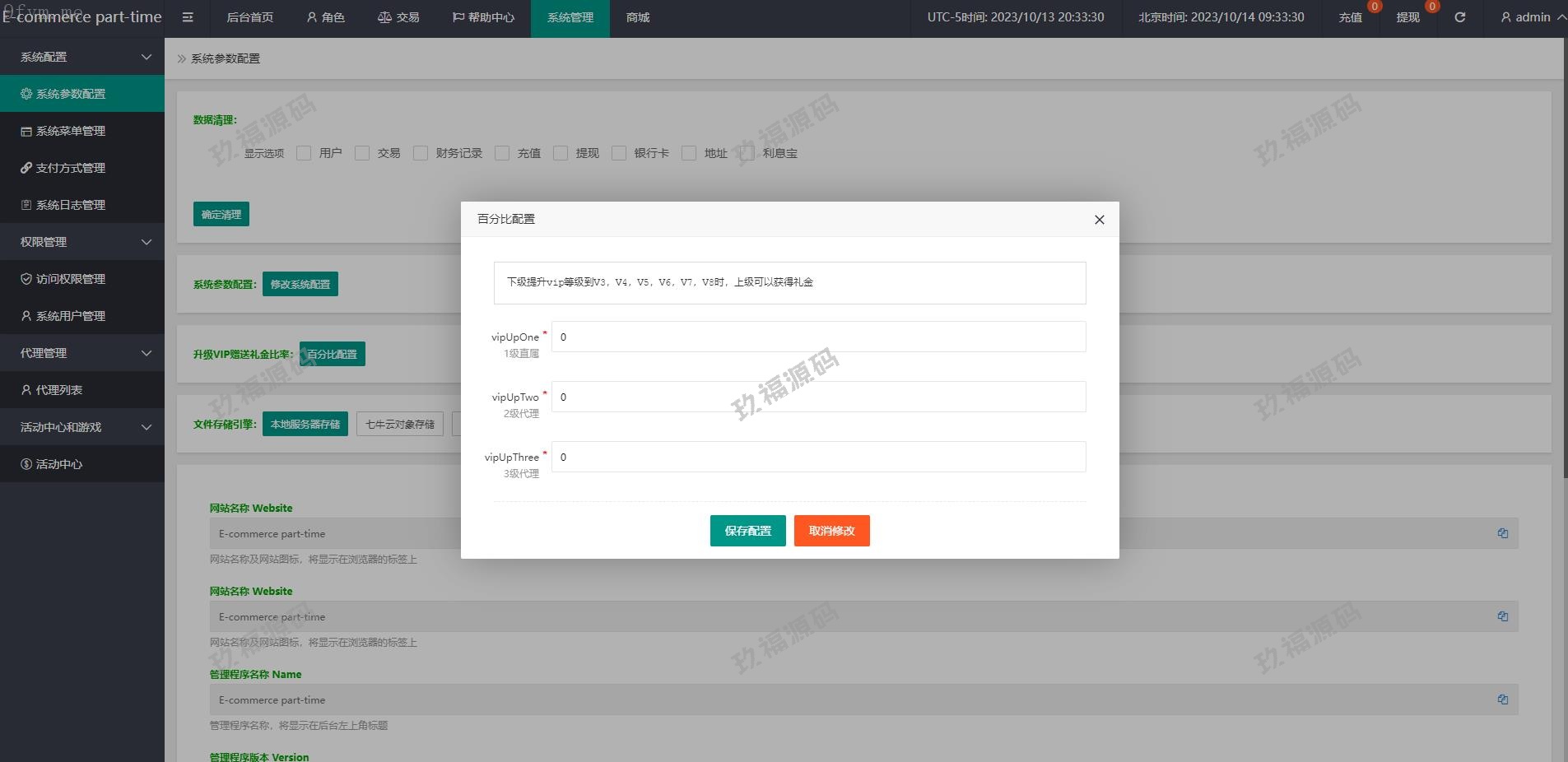Viewport: 1568px width, 762px height.
Task: Enable the 财务记录 checkbox
Action: tap(421, 153)
